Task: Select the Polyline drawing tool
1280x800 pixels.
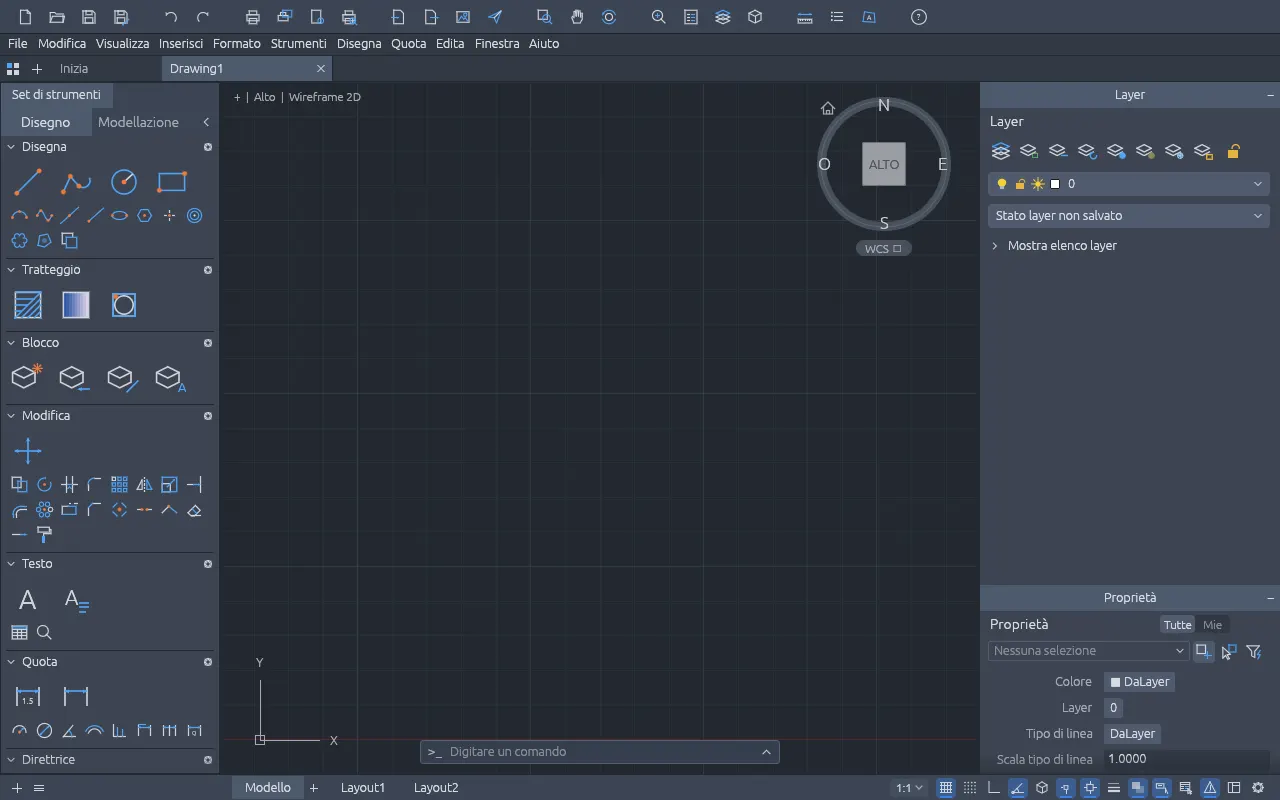Action: tap(76, 182)
